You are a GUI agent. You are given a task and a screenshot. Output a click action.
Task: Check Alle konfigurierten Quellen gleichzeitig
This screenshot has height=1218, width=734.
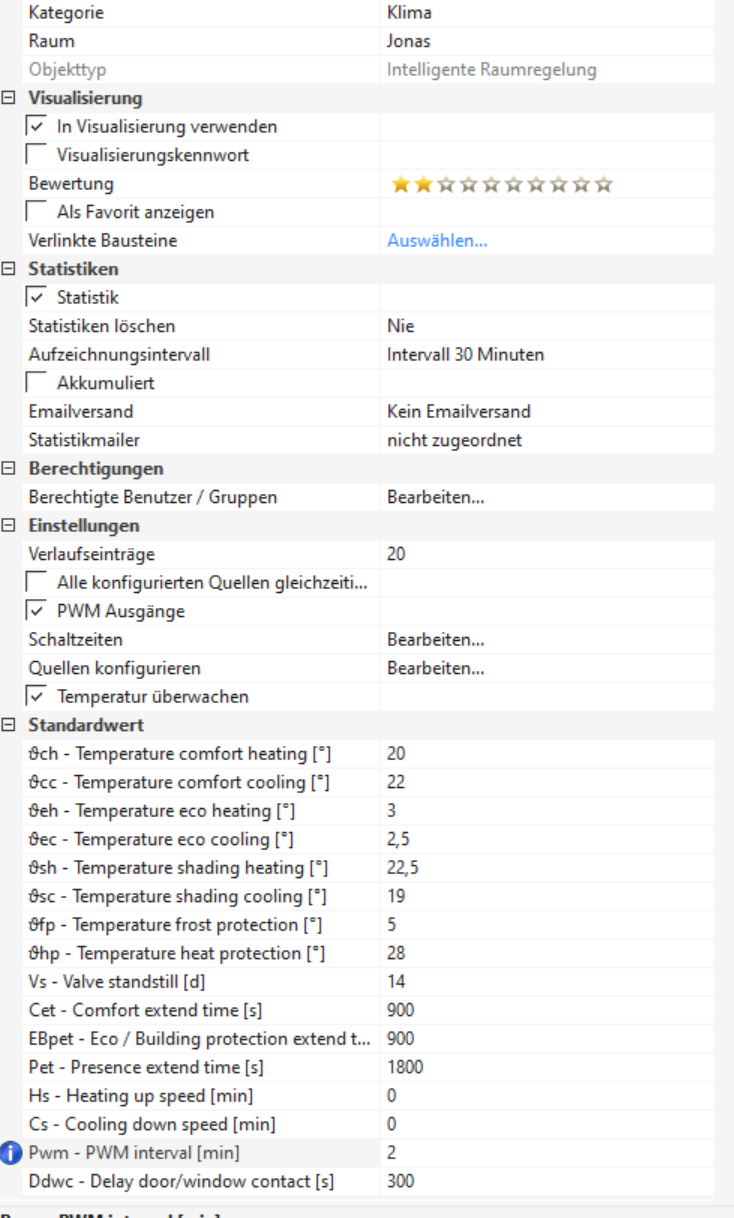(x=37, y=583)
